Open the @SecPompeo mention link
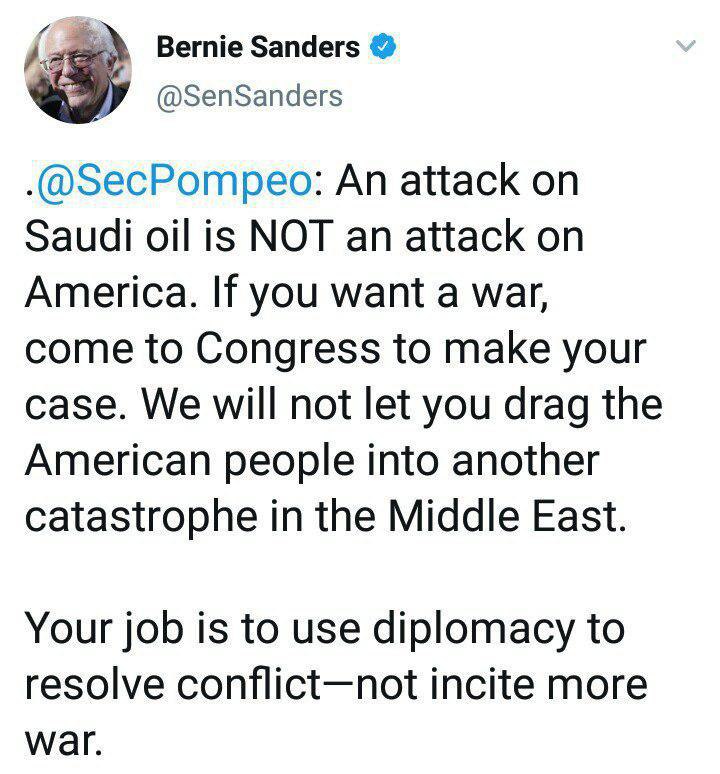Viewport: 720px width, 774px height. tap(178, 182)
